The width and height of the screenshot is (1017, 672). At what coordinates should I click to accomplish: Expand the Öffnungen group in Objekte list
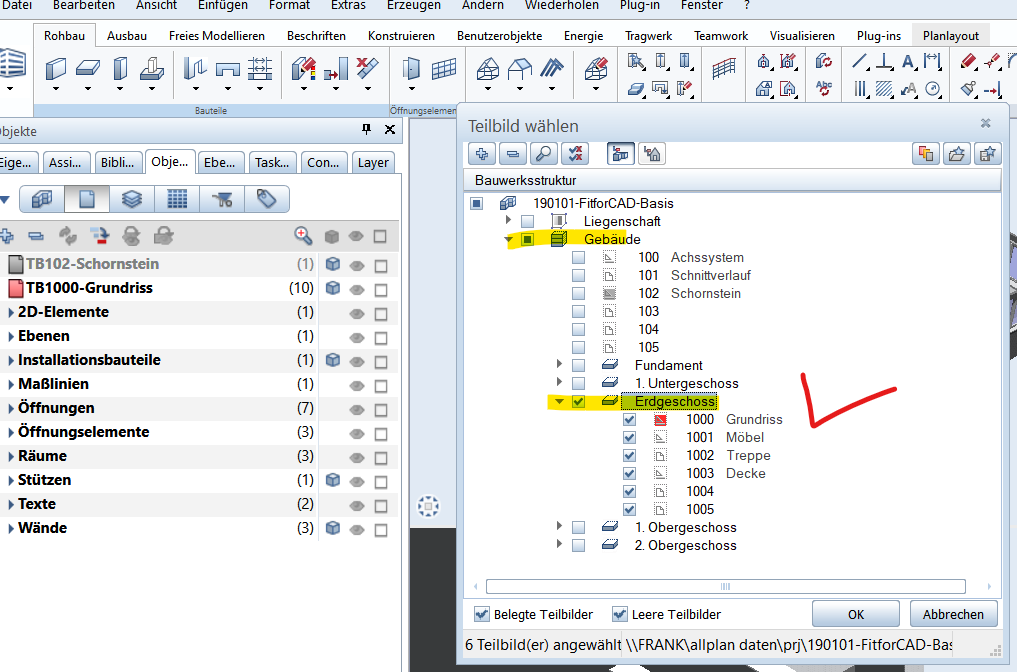tap(11, 408)
